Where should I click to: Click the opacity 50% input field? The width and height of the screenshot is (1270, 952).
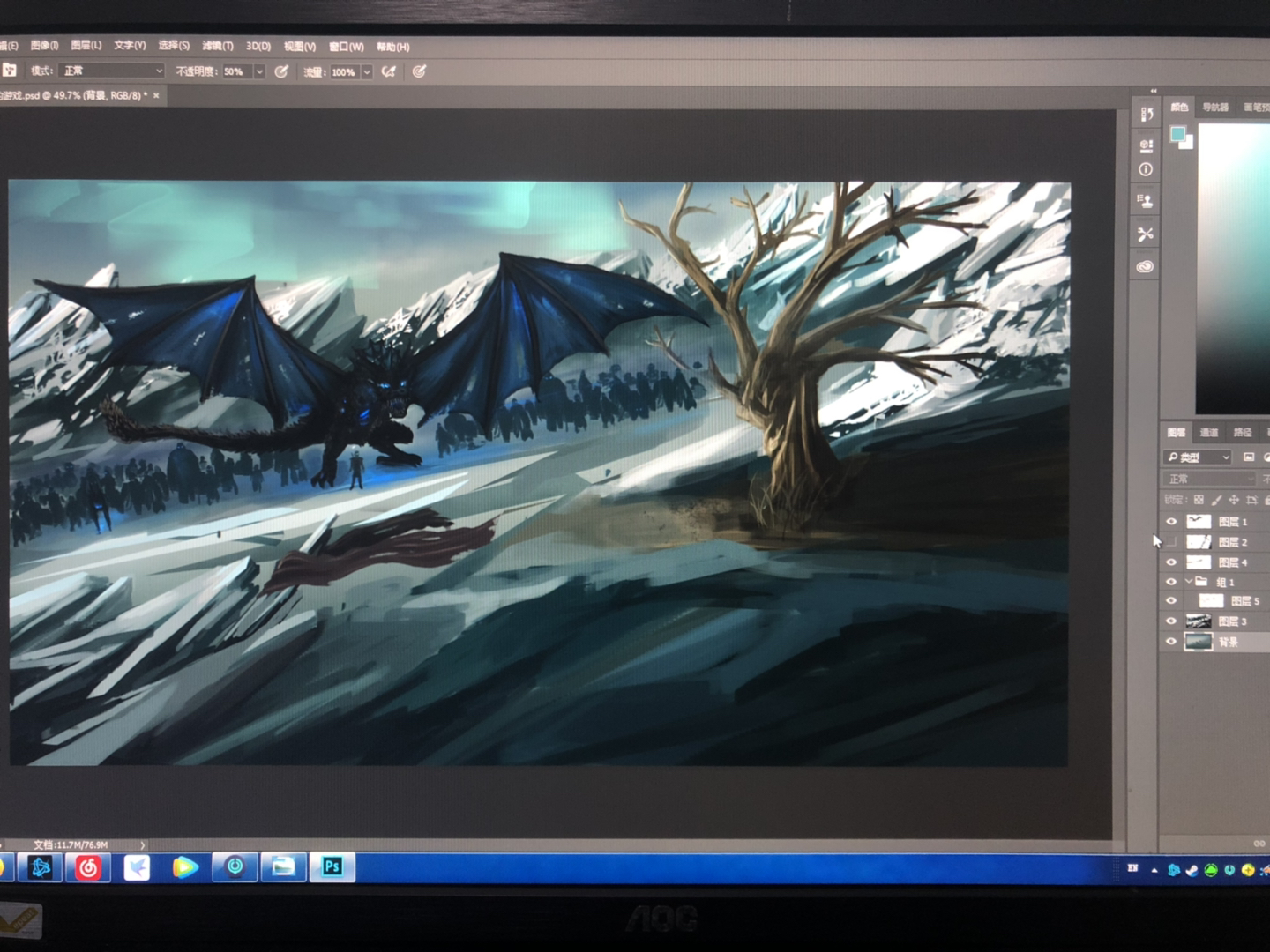click(236, 71)
